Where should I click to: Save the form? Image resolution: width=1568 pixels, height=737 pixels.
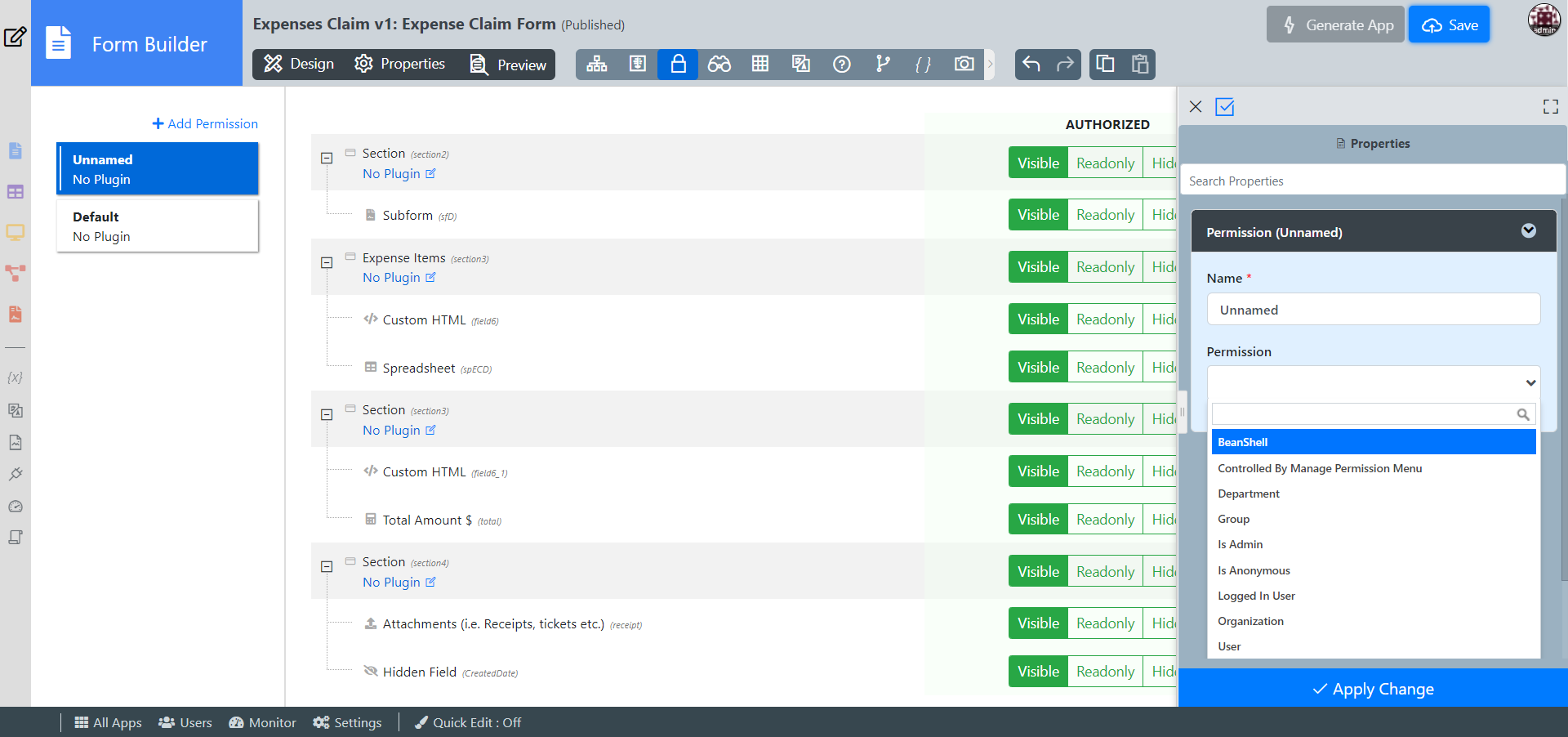coord(1450,25)
